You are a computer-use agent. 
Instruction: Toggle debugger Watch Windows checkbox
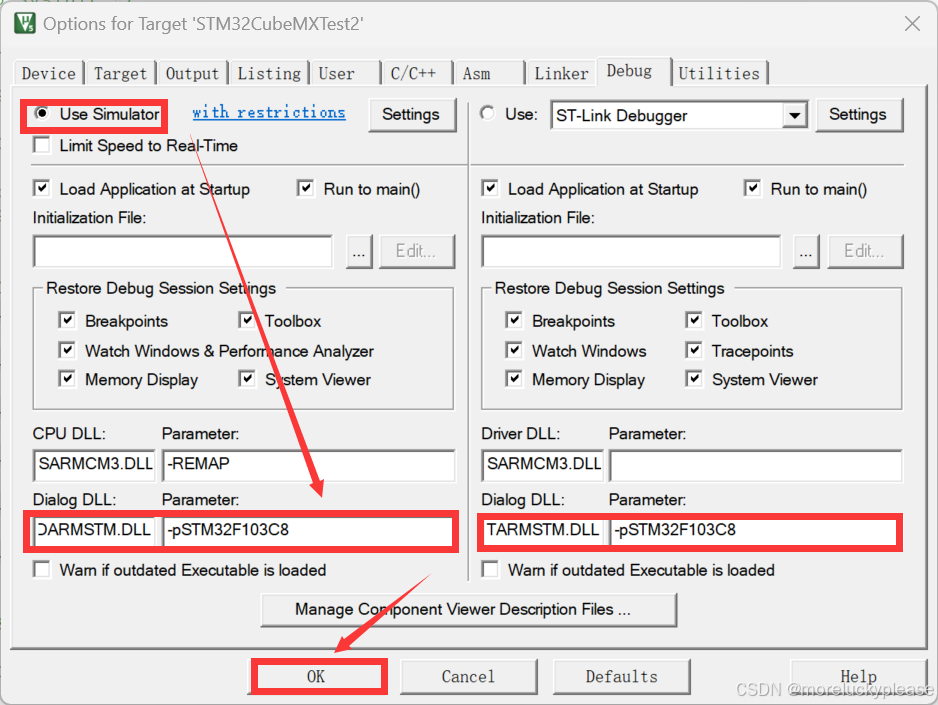click(514, 350)
